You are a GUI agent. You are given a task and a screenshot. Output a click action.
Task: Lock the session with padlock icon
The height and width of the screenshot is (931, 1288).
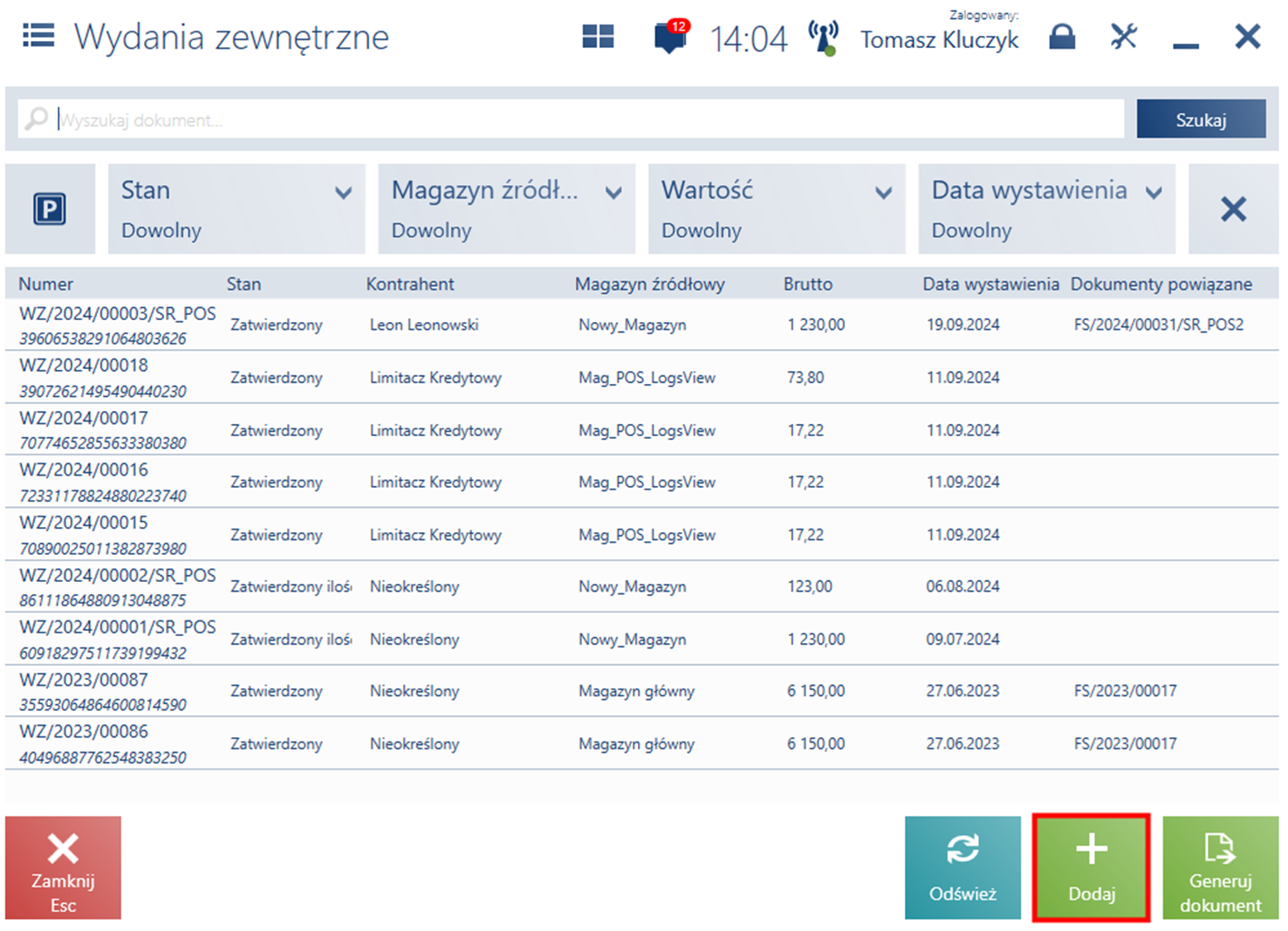point(1062,37)
